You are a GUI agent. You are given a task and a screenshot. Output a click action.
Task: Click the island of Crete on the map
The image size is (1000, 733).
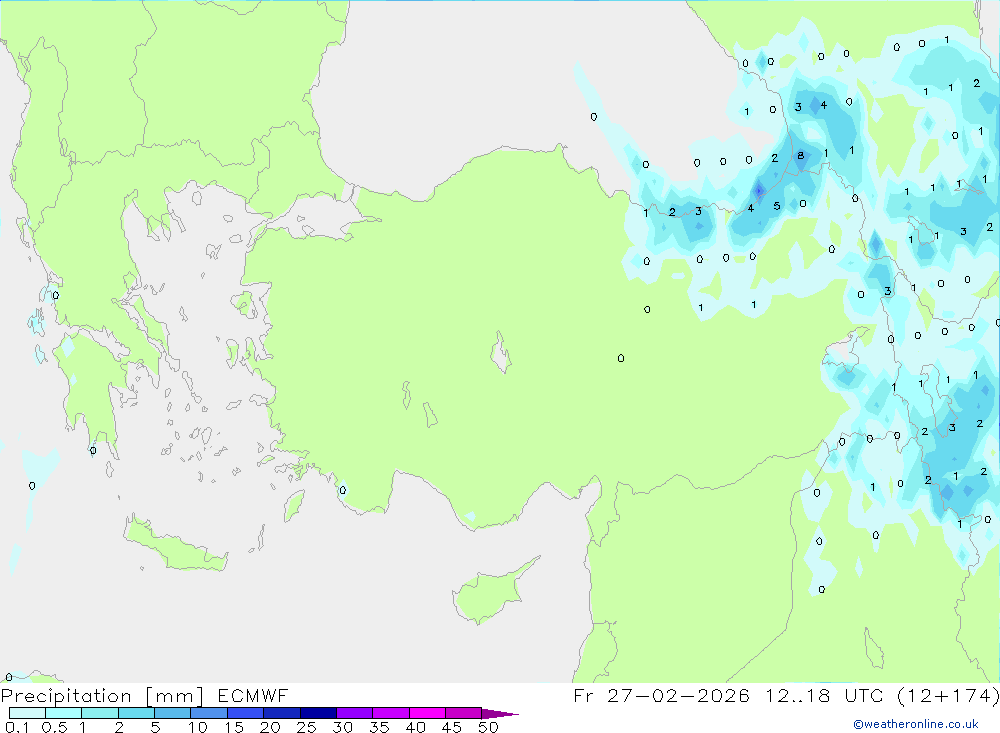coord(177,545)
